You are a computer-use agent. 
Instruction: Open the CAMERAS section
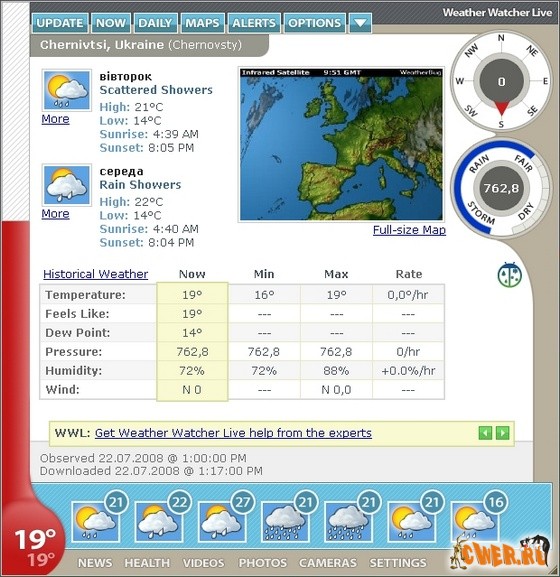(328, 563)
